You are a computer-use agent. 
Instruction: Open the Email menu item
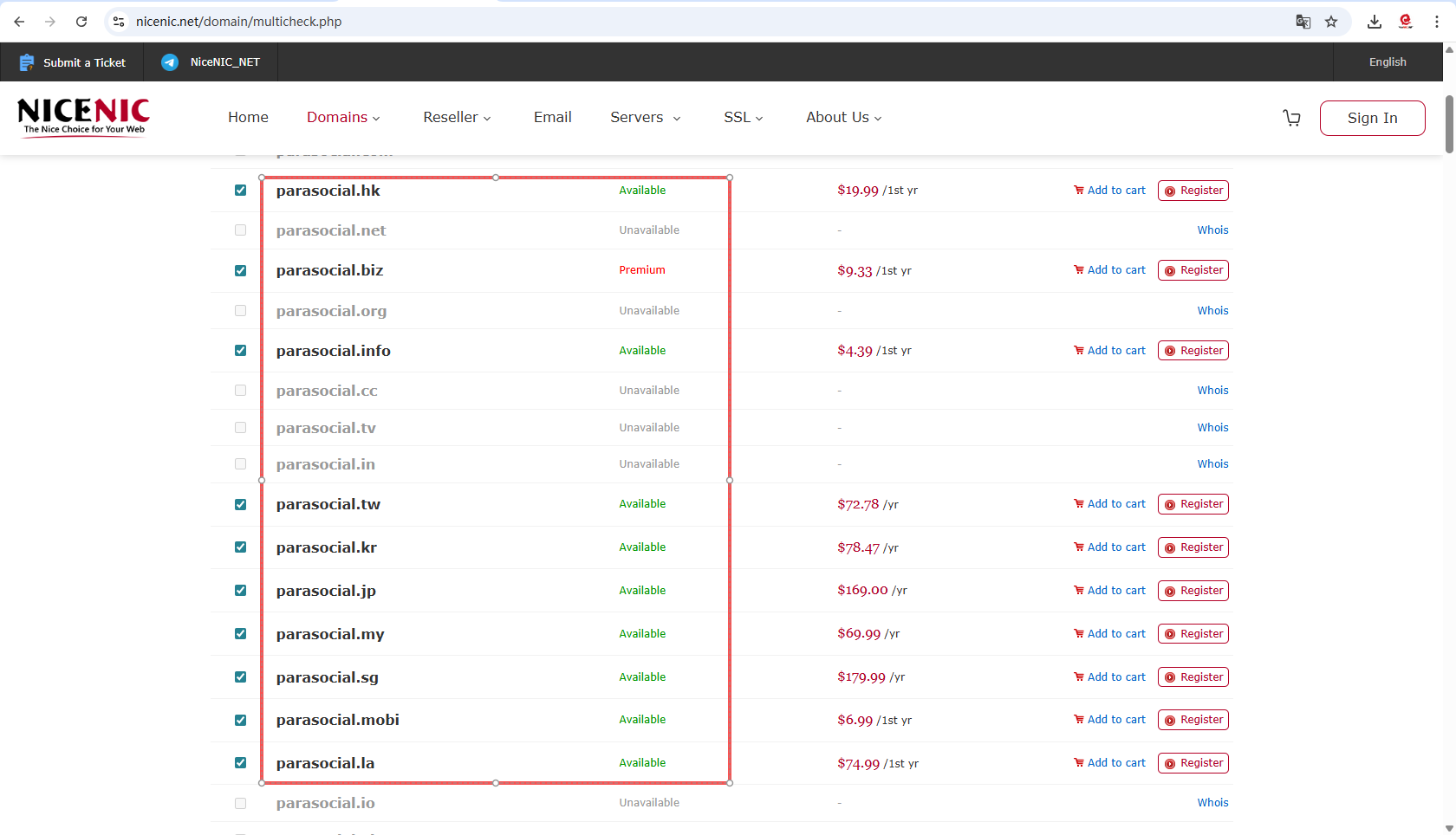(552, 118)
